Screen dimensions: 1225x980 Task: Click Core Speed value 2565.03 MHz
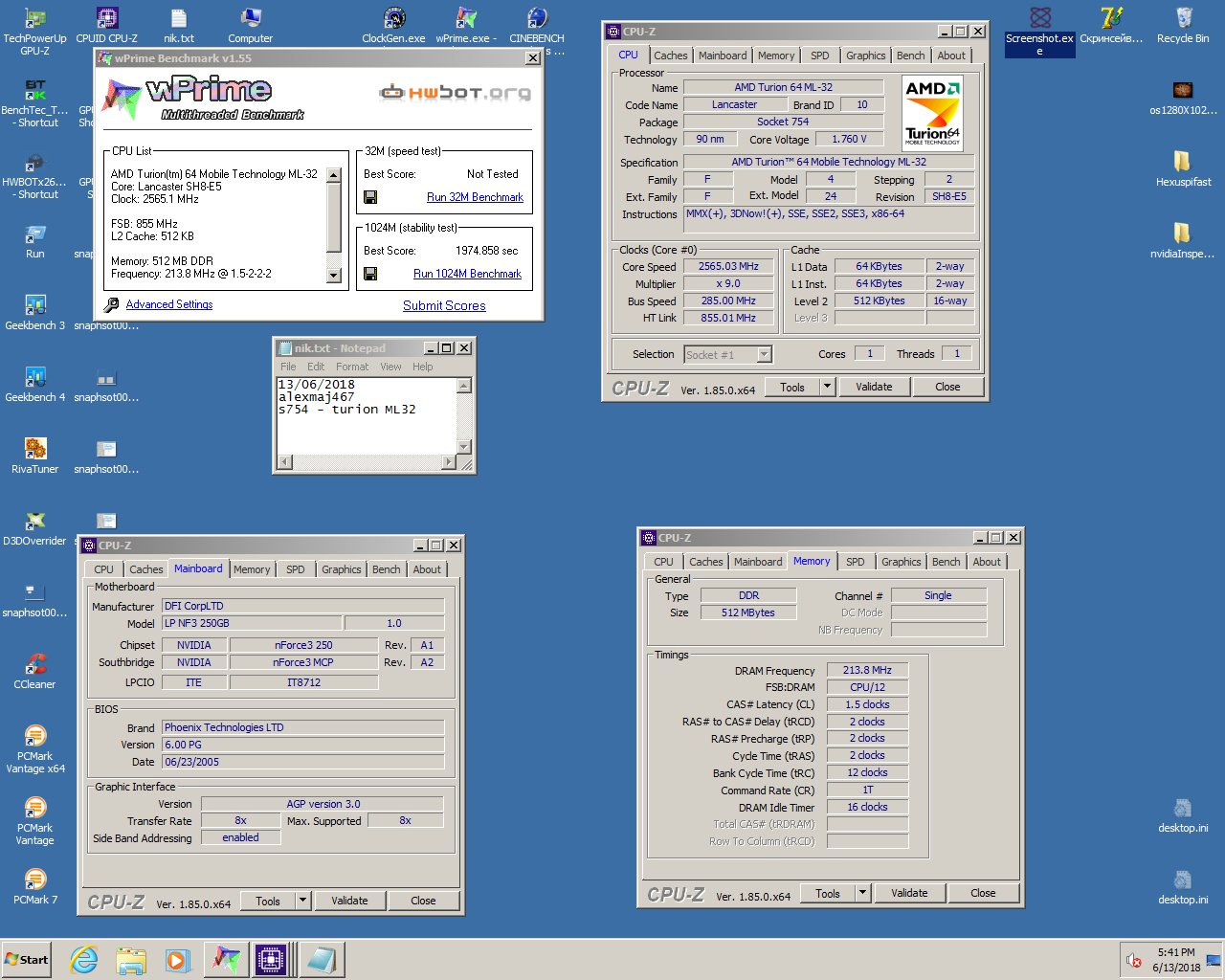728,267
